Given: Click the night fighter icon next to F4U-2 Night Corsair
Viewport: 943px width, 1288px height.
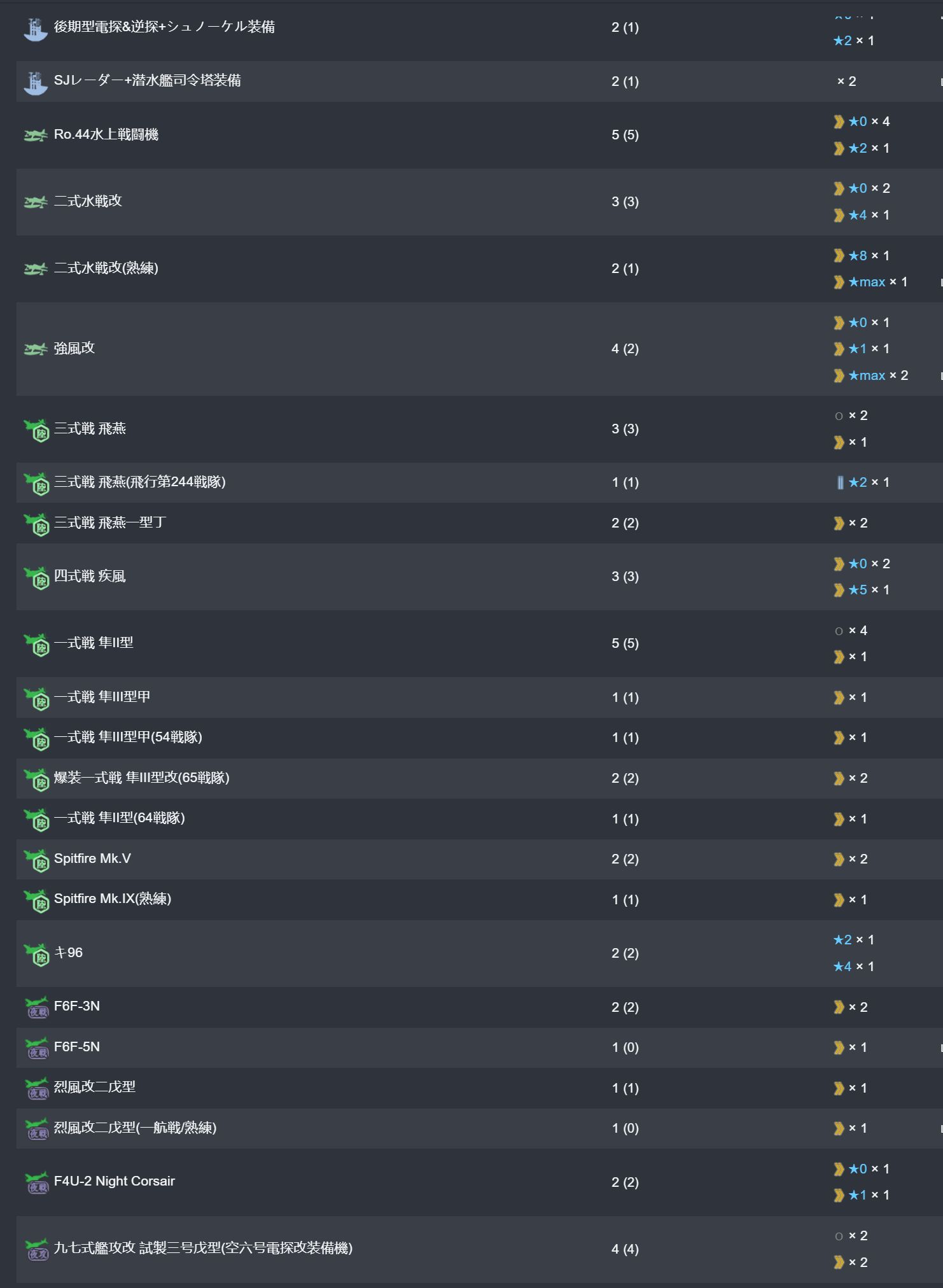Looking at the screenshot, I should click(x=36, y=1182).
